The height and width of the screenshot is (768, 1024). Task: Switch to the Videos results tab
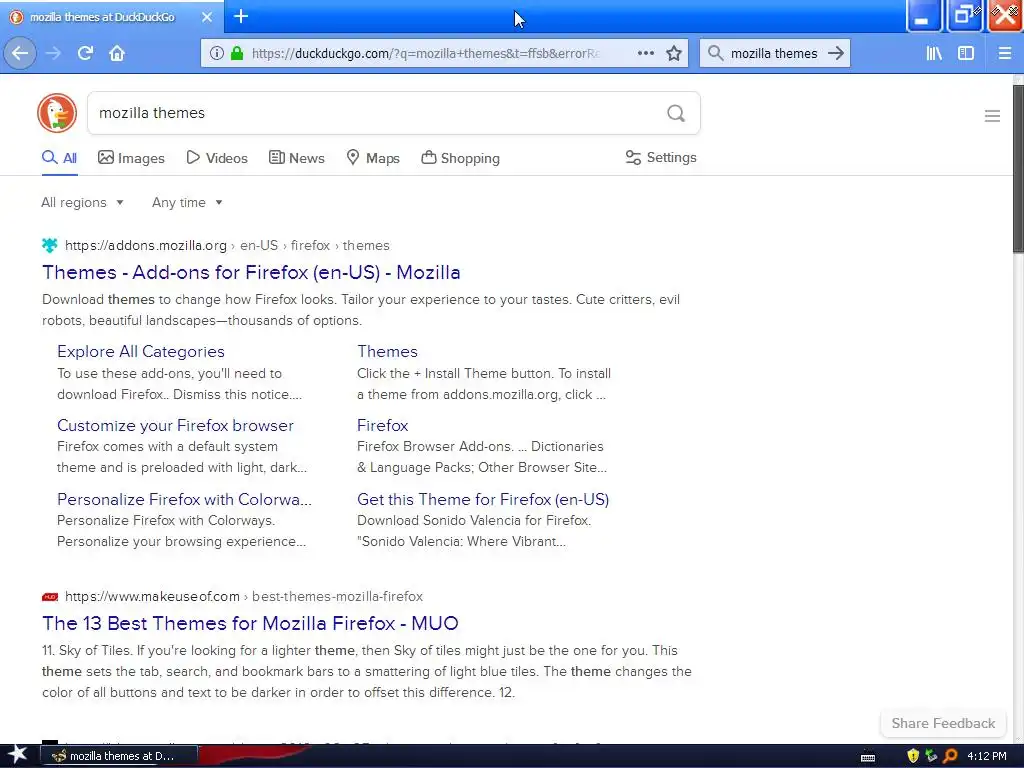217,158
